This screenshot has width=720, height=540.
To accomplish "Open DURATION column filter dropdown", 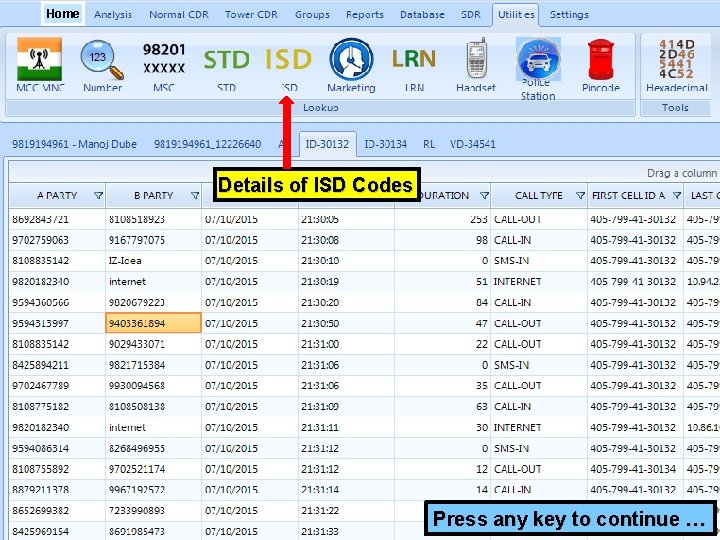I will [484, 196].
